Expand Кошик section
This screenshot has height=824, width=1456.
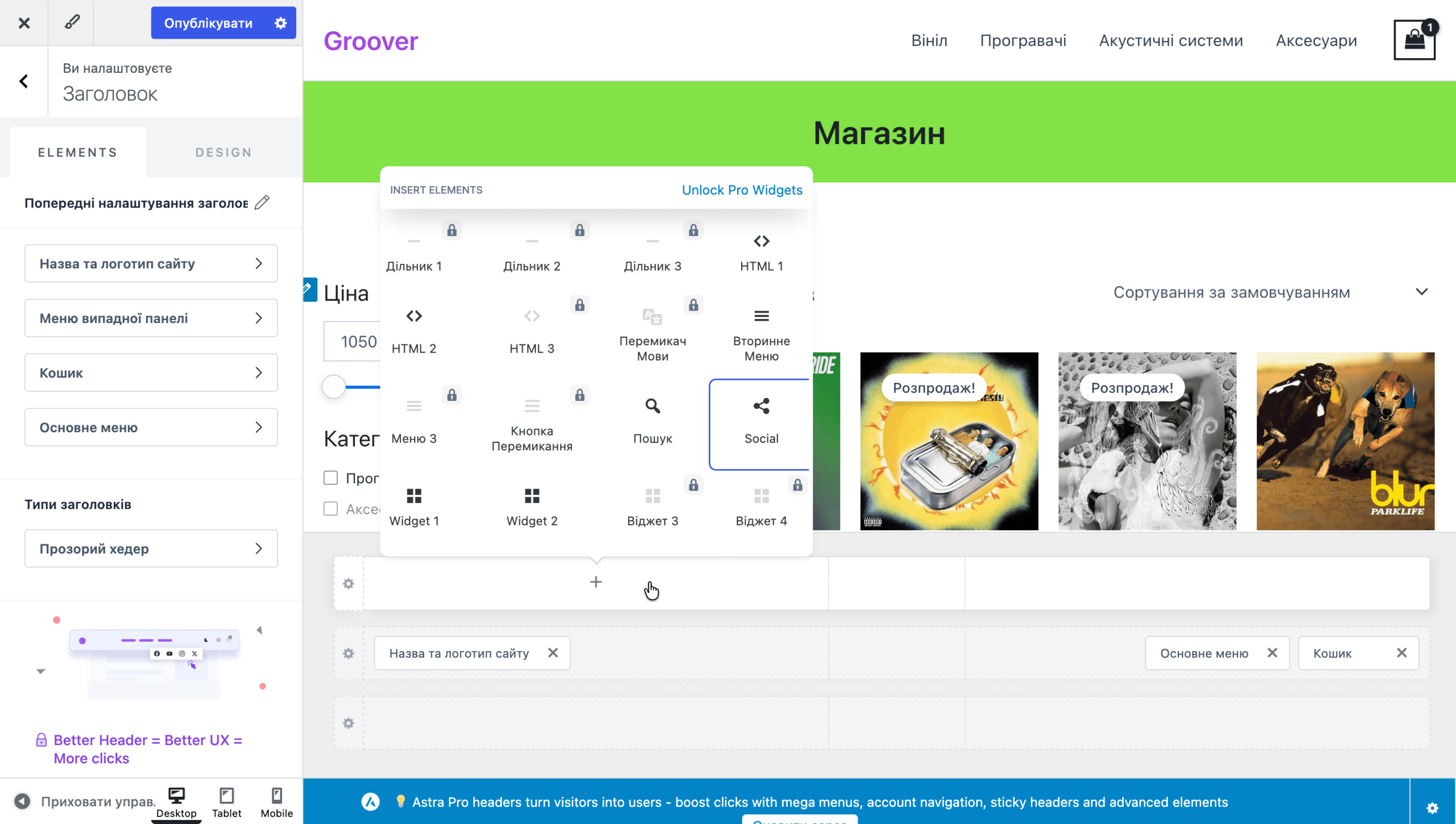tap(151, 372)
